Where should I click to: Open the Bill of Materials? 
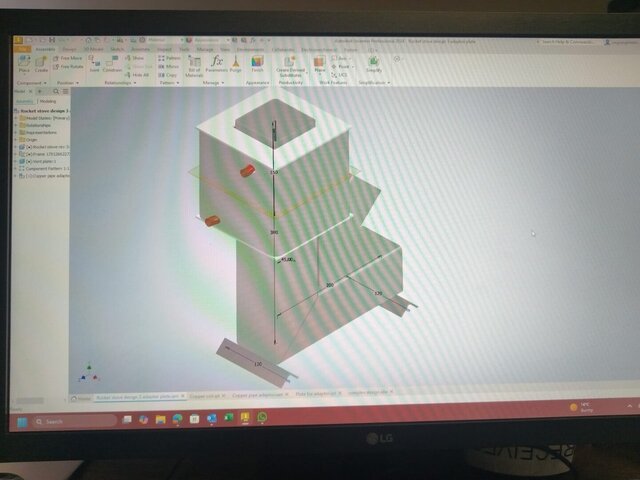(x=194, y=66)
